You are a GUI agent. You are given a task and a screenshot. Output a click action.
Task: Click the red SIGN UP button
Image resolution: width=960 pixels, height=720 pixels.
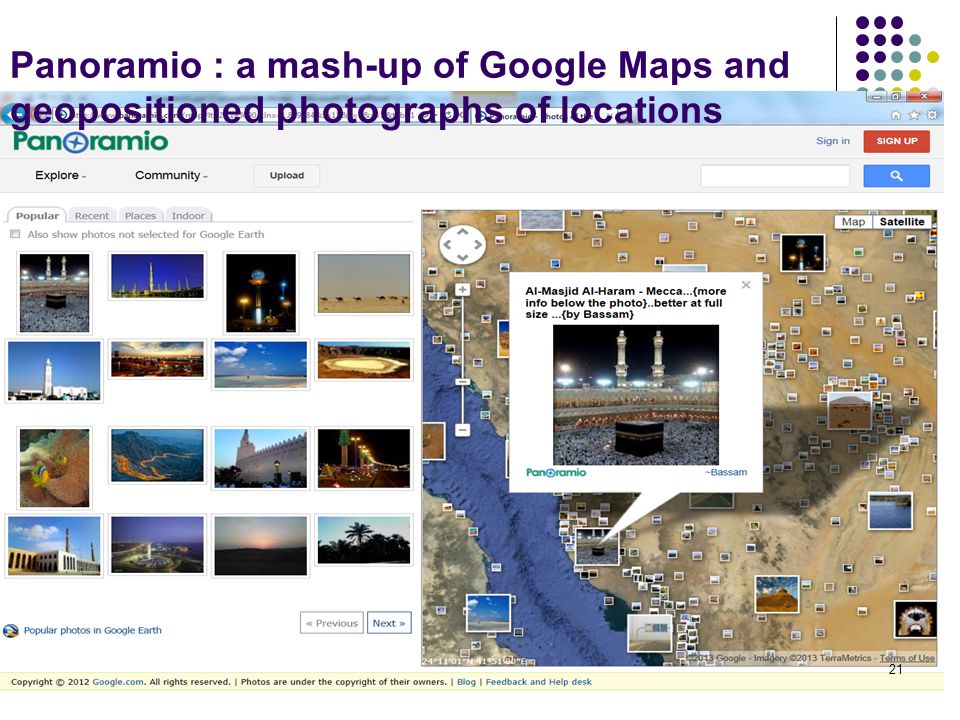coord(897,141)
